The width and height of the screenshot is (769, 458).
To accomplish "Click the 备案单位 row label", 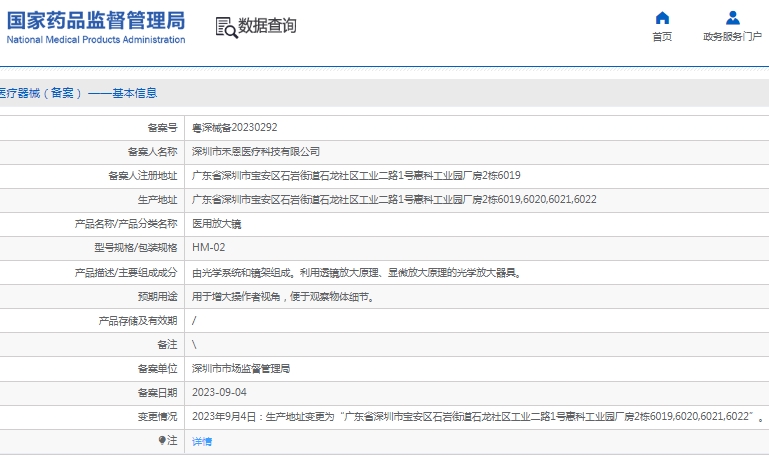I will point(157,368).
